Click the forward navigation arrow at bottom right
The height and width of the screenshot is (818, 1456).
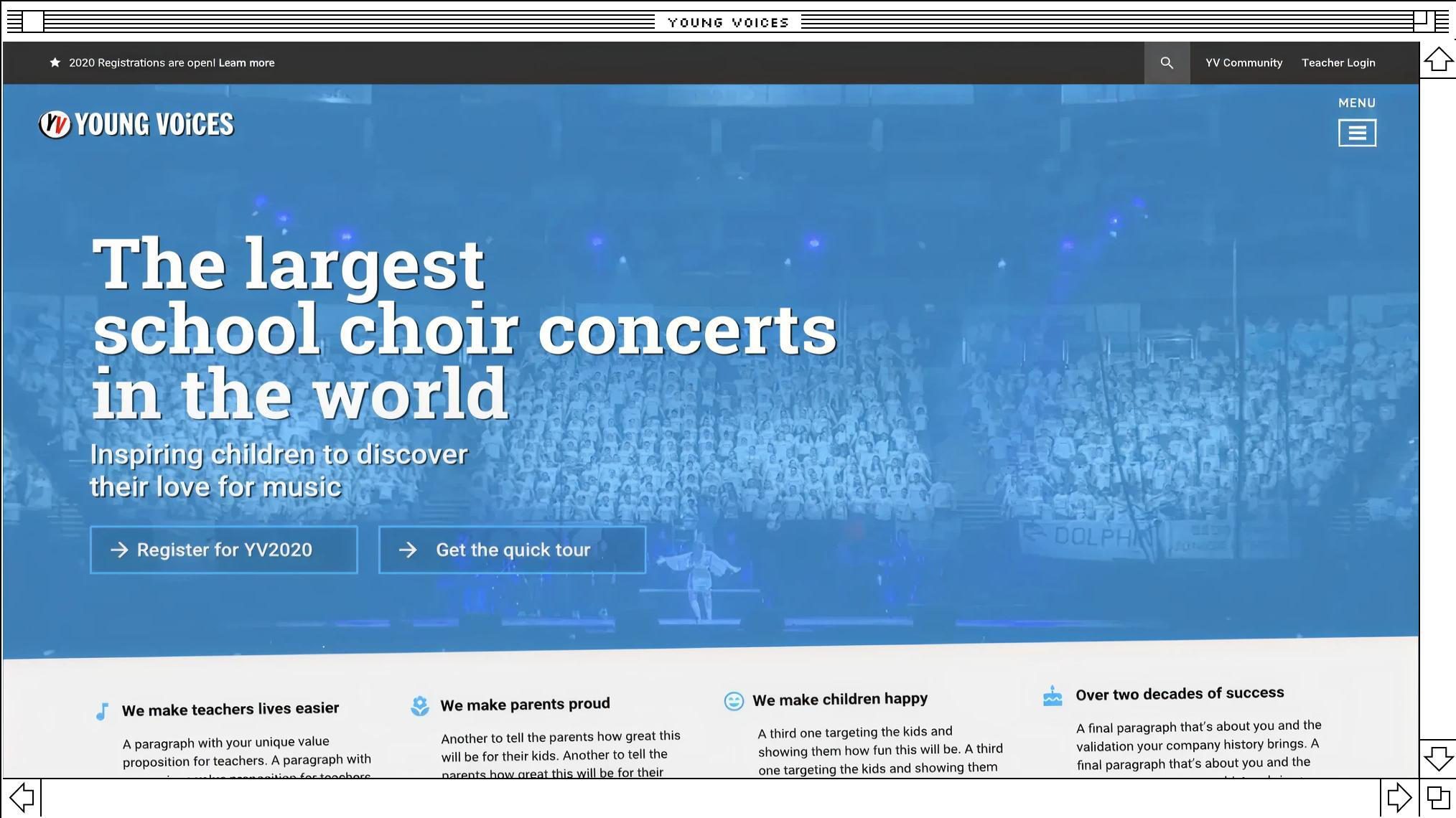click(1399, 796)
